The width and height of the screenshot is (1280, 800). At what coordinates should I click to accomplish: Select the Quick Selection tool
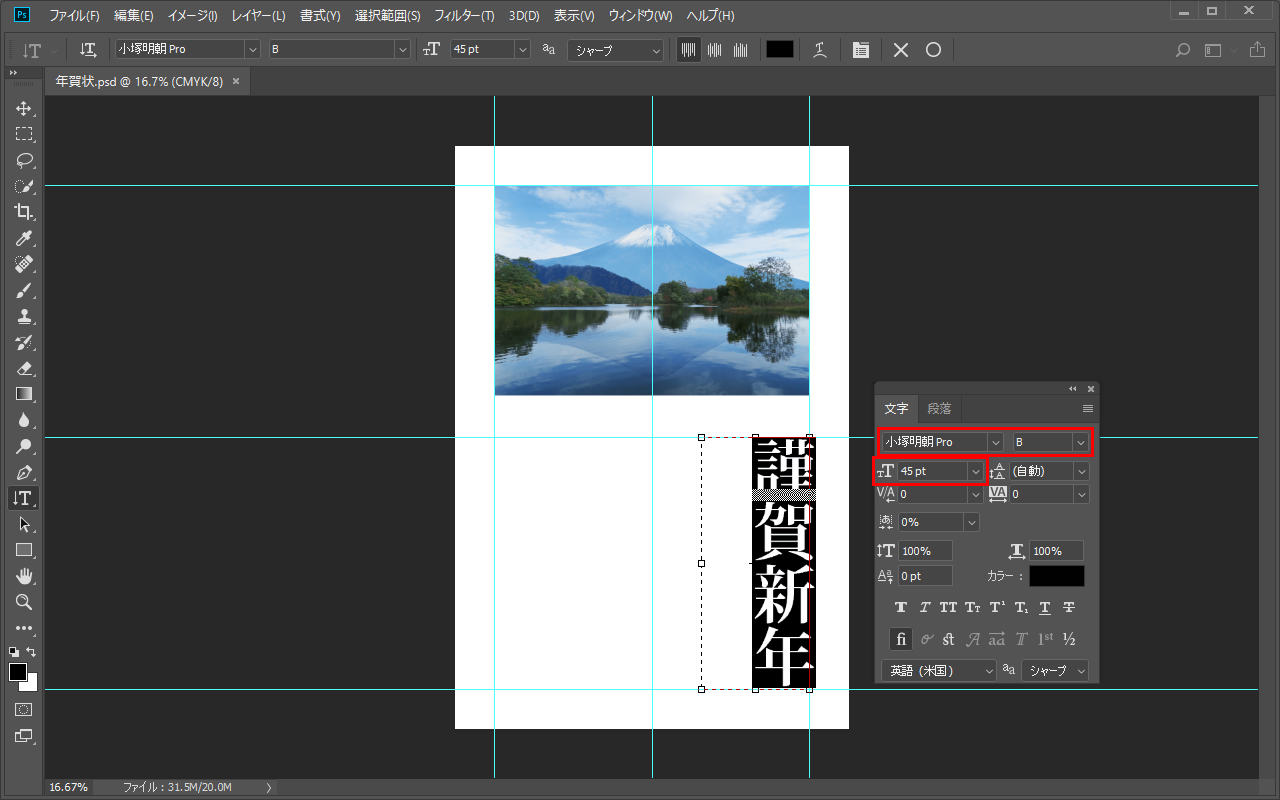pos(24,186)
